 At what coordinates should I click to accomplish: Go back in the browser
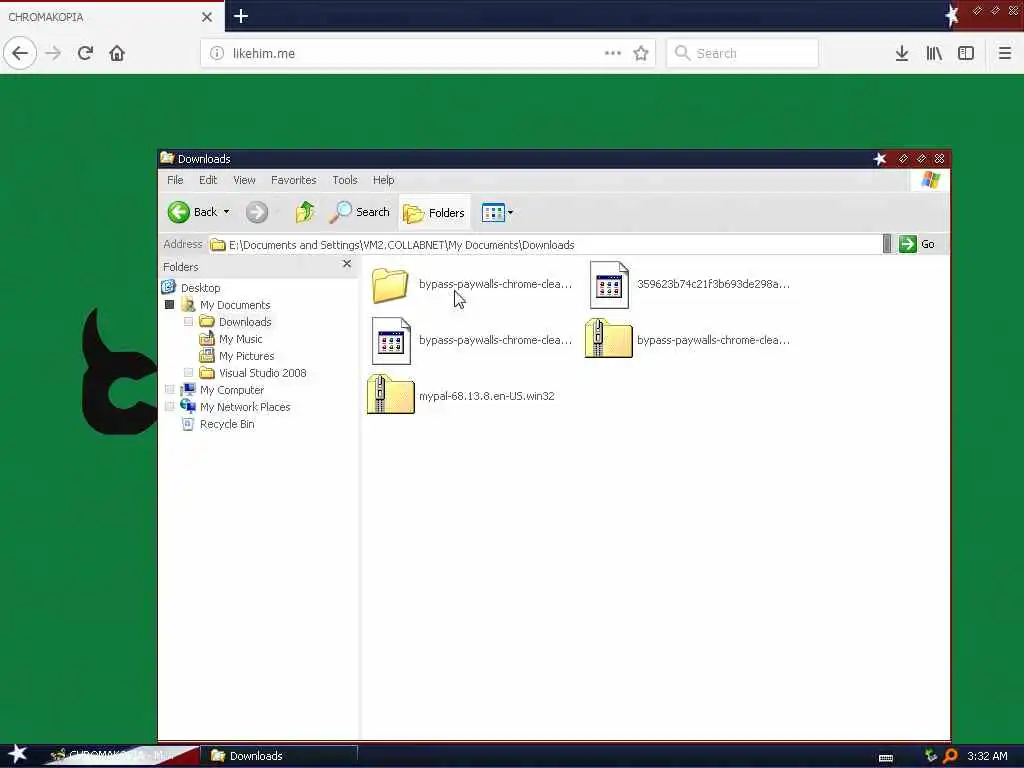point(20,53)
